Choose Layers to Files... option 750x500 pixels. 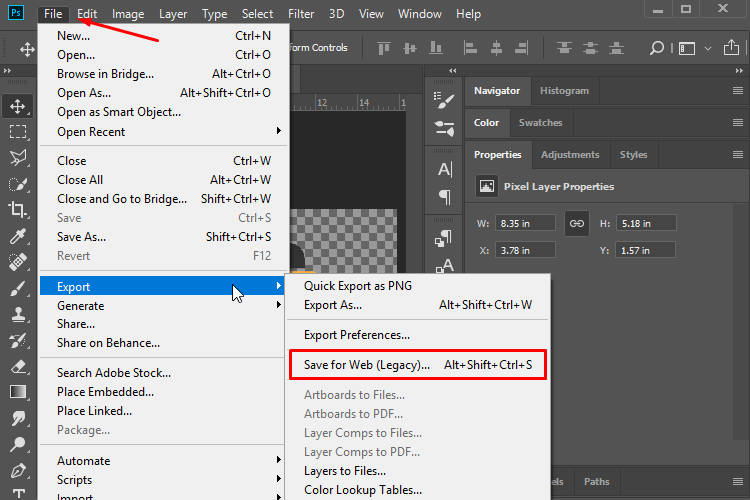418,471
